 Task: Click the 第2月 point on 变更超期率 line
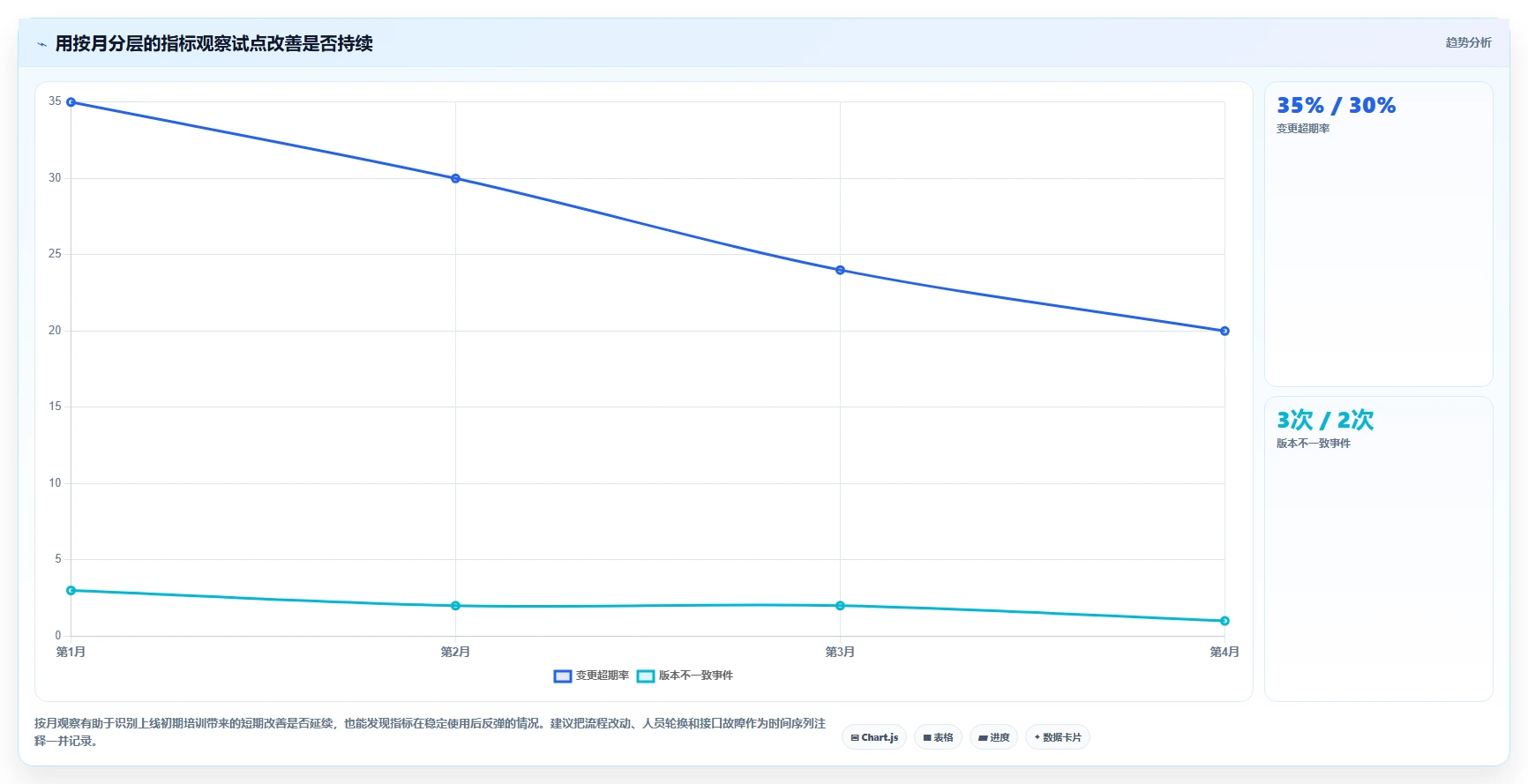pyautogui.click(x=455, y=178)
